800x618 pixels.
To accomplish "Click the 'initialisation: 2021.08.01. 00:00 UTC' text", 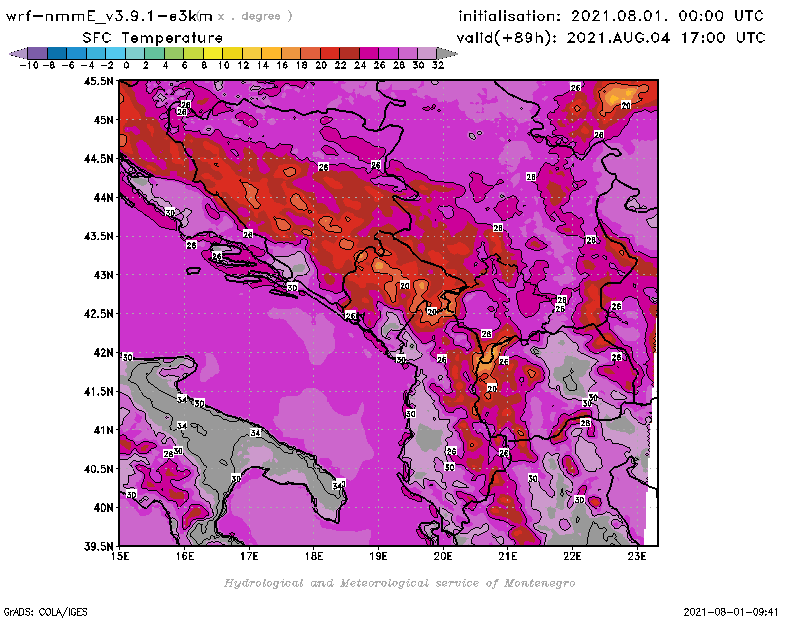I will pyautogui.click(x=611, y=16).
